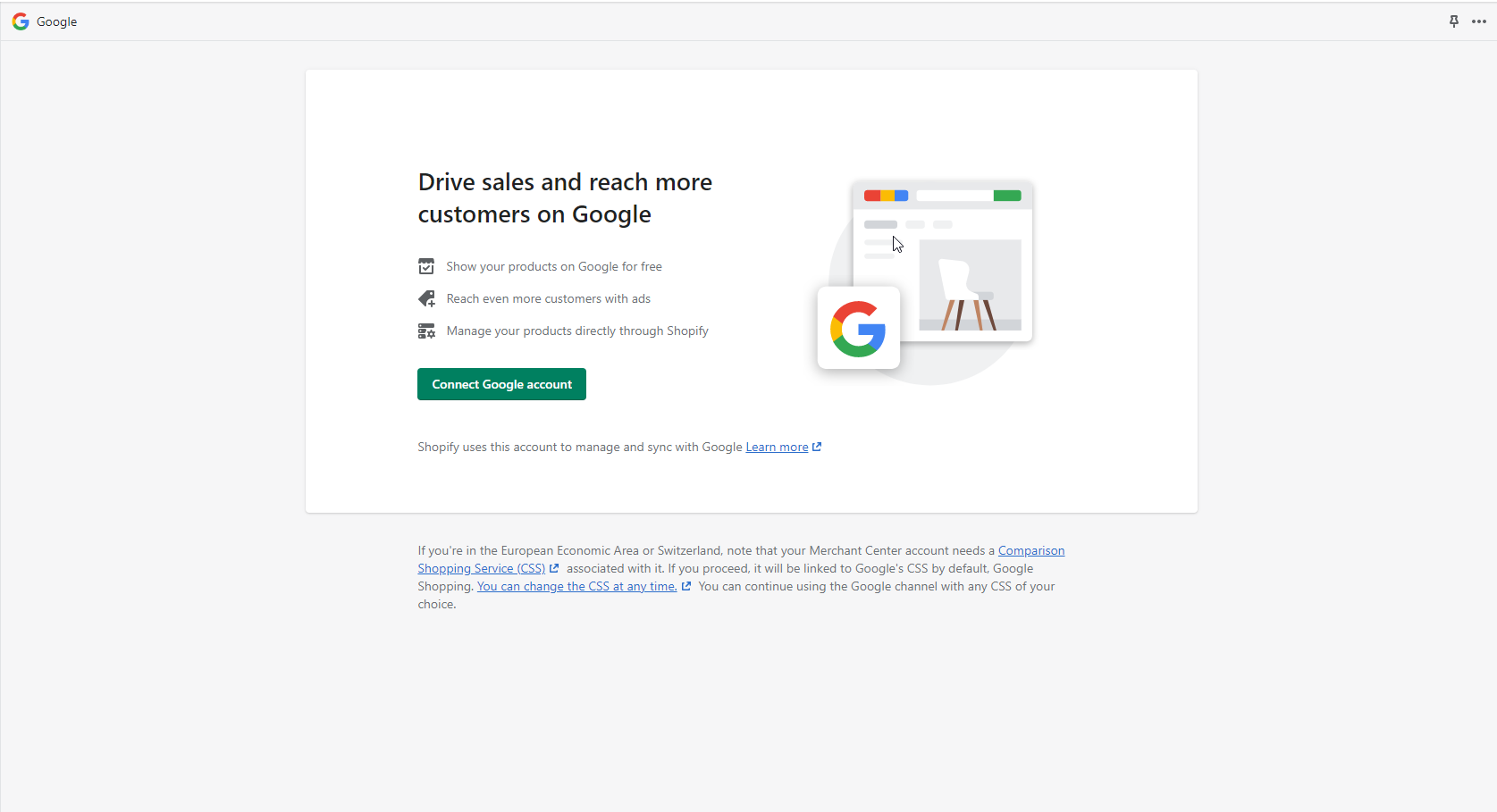This screenshot has width=1497, height=812.
Task: Click the external icon after Shopping Service (CSS)
Action: [554, 568]
